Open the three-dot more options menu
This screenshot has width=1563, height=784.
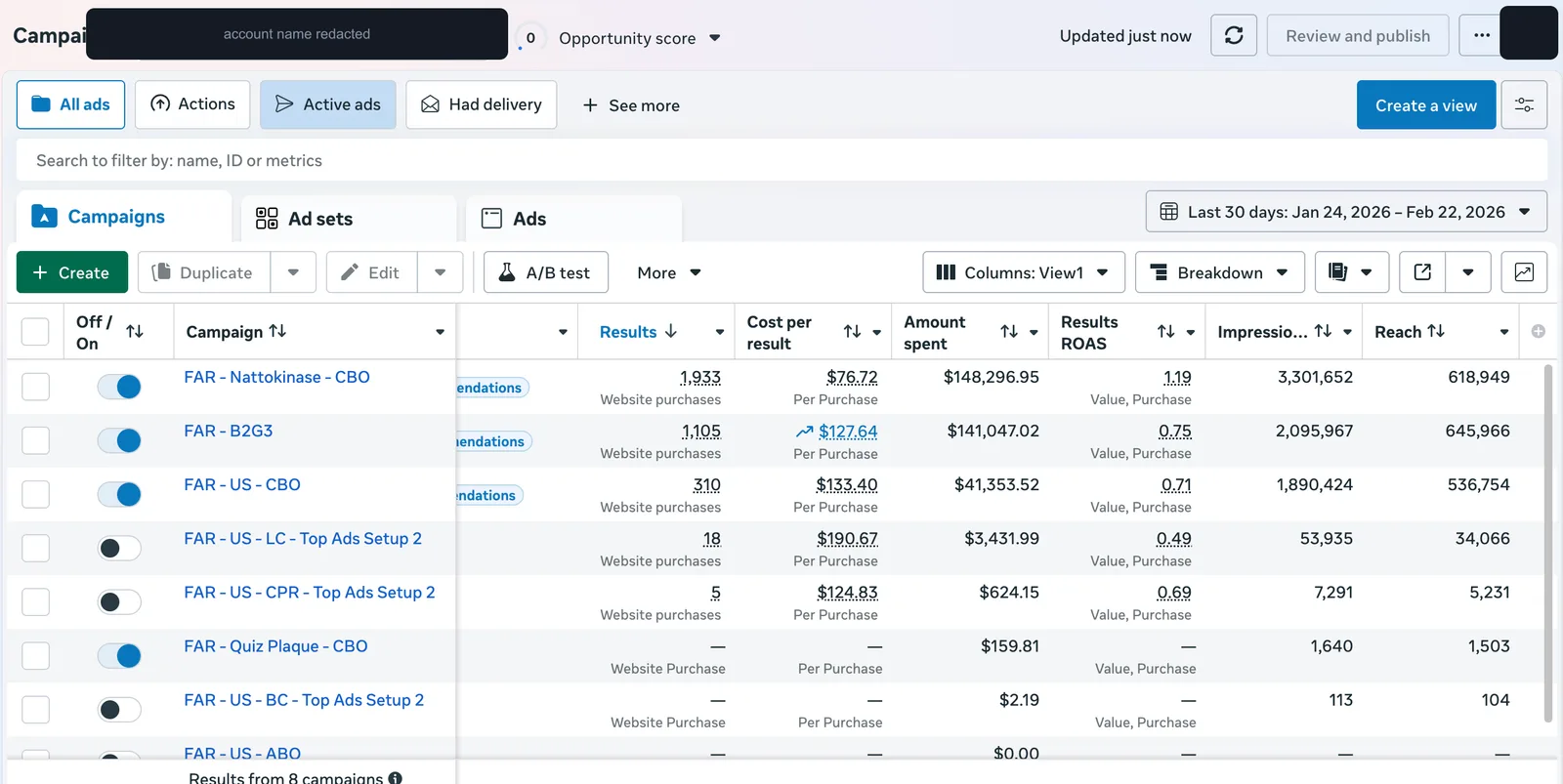[1482, 35]
